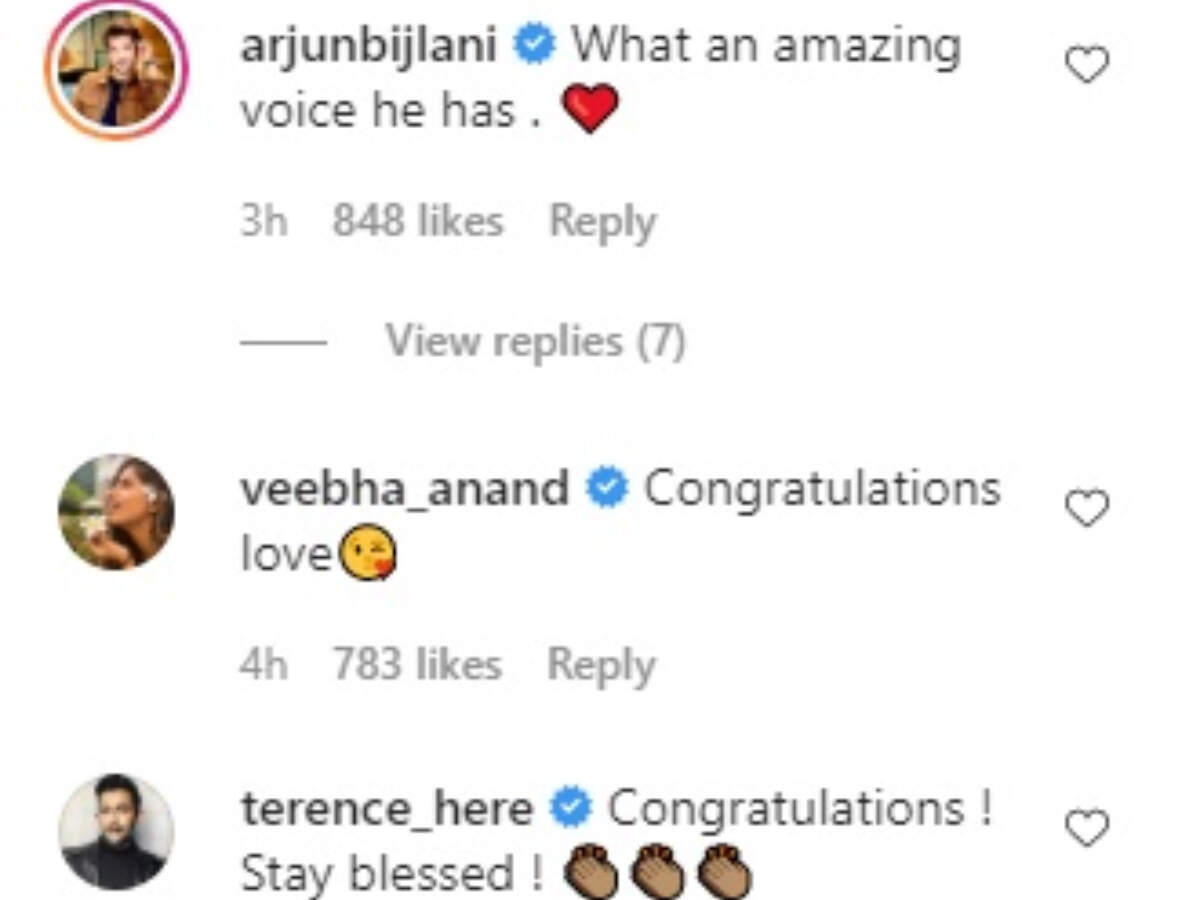1200x900 pixels.
Task: Open the arjunbijlani username link
Action: (369, 46)
